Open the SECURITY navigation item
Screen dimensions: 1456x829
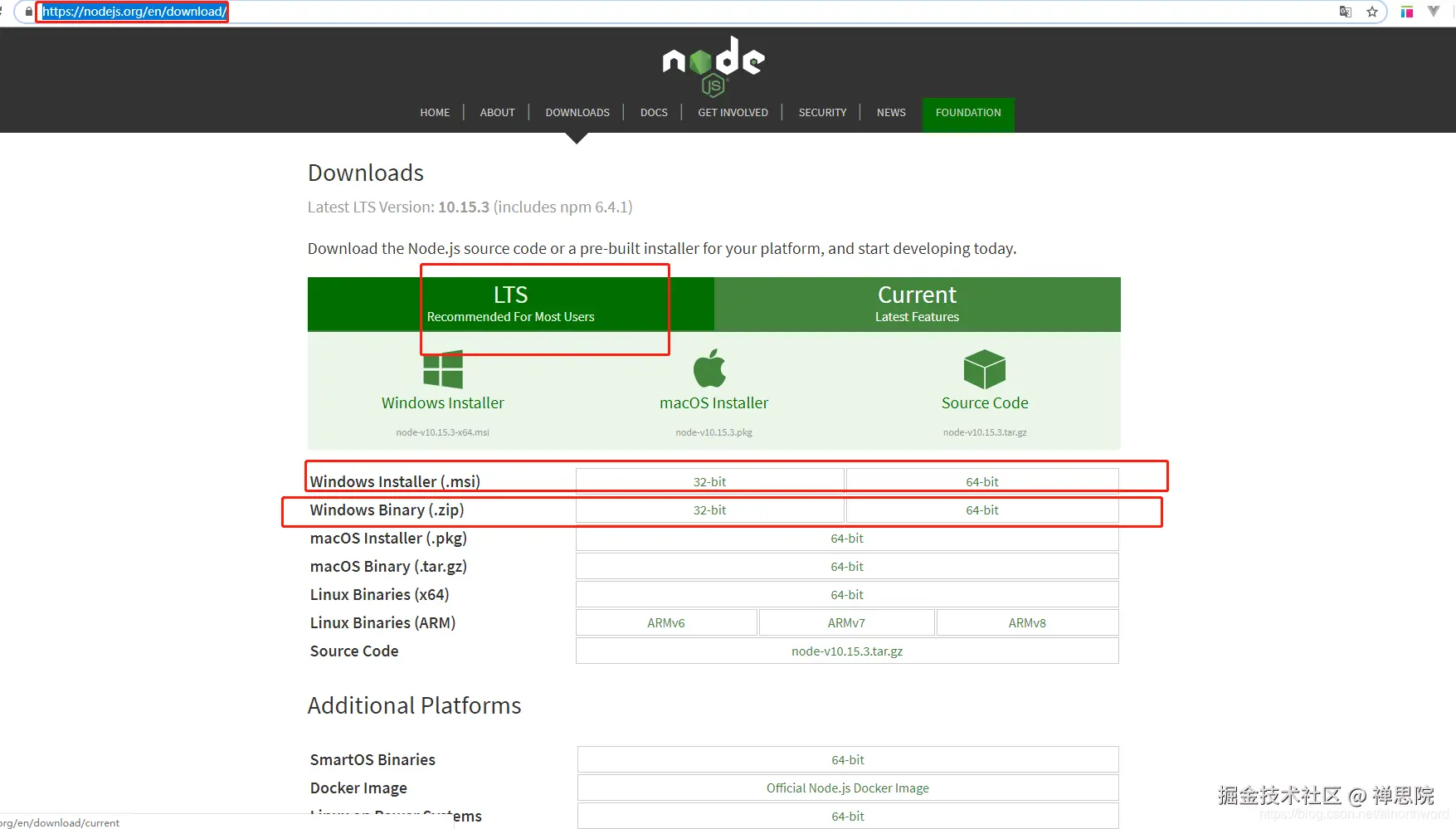(823, 113)
